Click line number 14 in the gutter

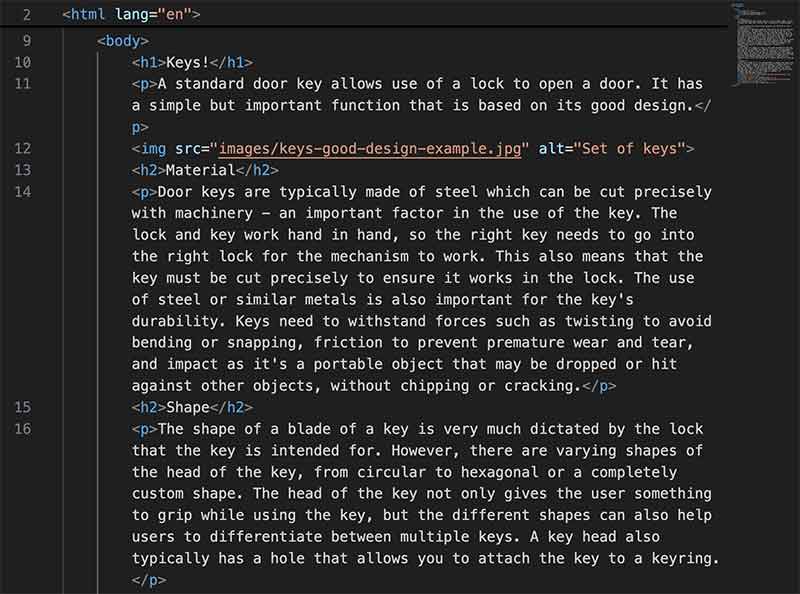tap(24, 192)
